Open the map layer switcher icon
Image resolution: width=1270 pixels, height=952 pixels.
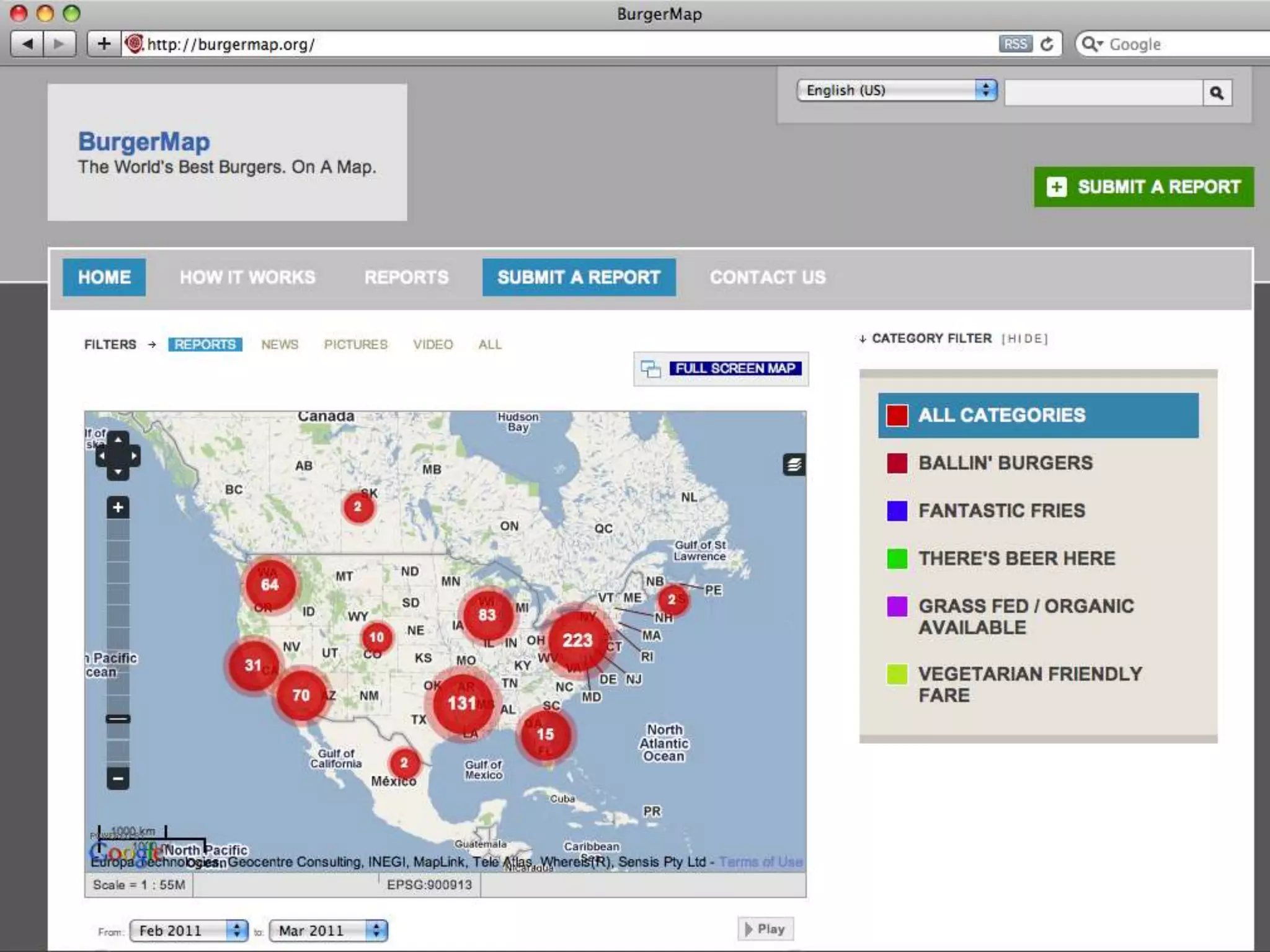(794, 464)
